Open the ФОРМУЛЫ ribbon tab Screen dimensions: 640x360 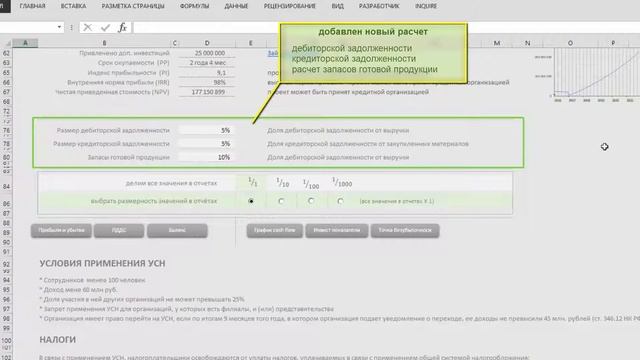(194, 6)
